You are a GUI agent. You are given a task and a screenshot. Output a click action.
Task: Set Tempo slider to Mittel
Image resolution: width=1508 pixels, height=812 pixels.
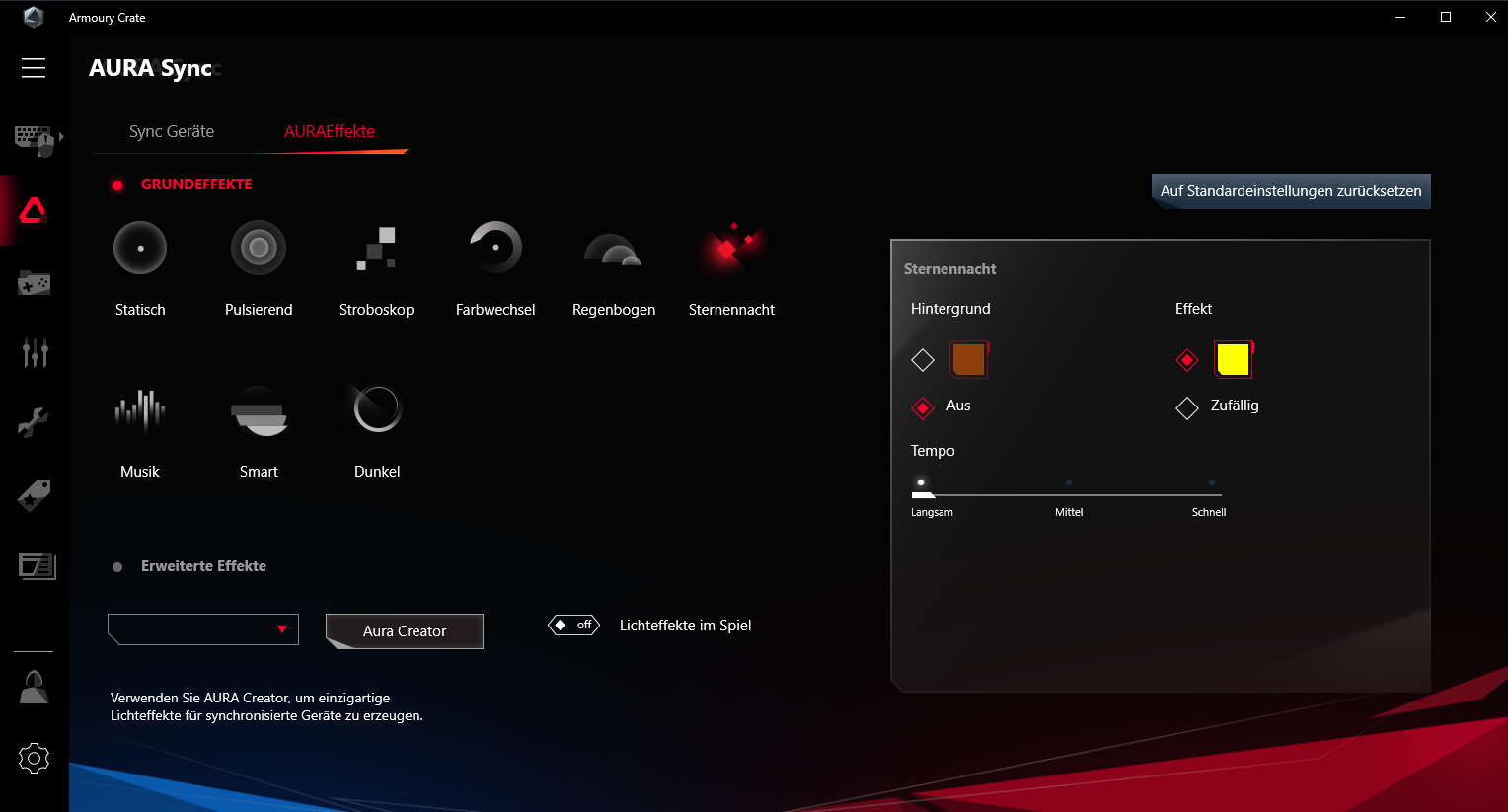coord(1069,483)
